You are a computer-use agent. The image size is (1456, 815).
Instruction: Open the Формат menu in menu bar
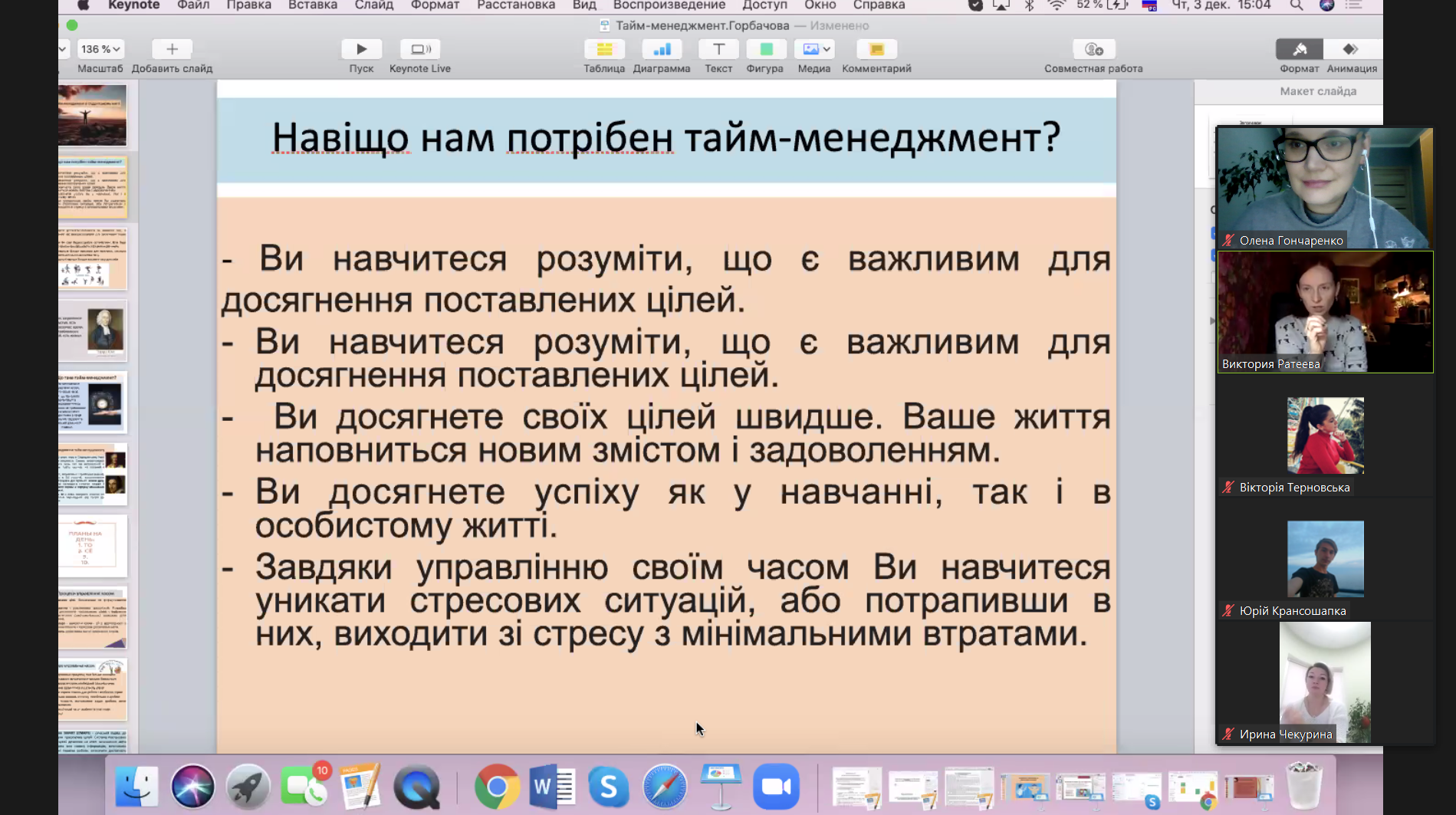pos(435,5)
